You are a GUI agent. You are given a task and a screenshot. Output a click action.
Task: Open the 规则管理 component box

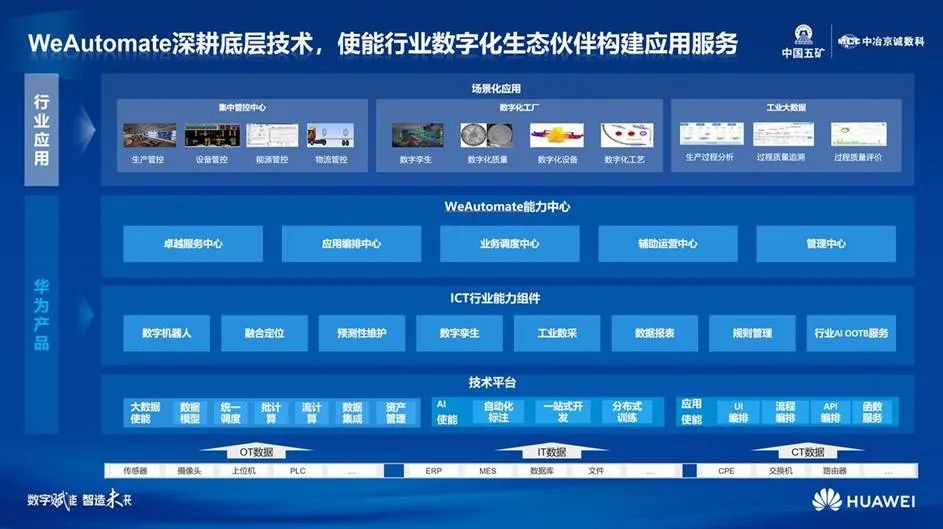752,333
